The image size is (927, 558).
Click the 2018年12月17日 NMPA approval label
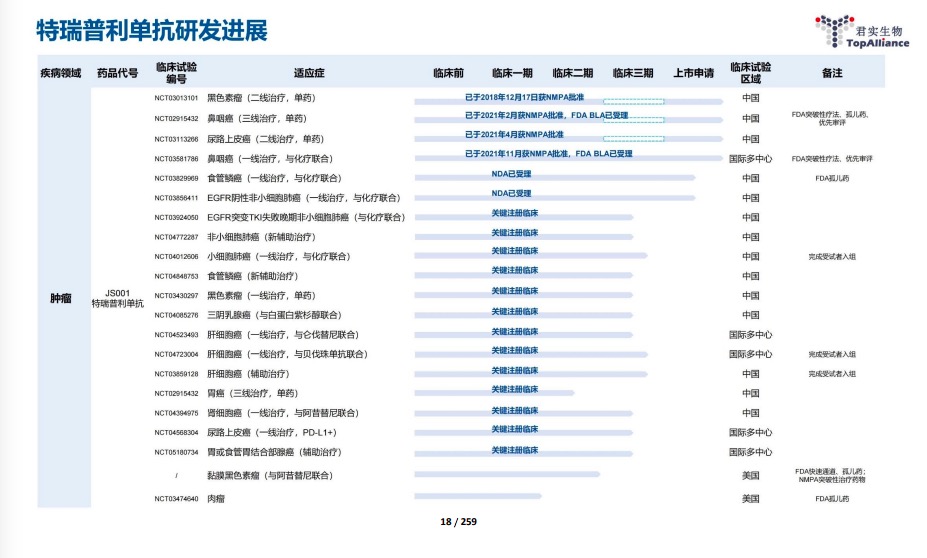point(524,97)
